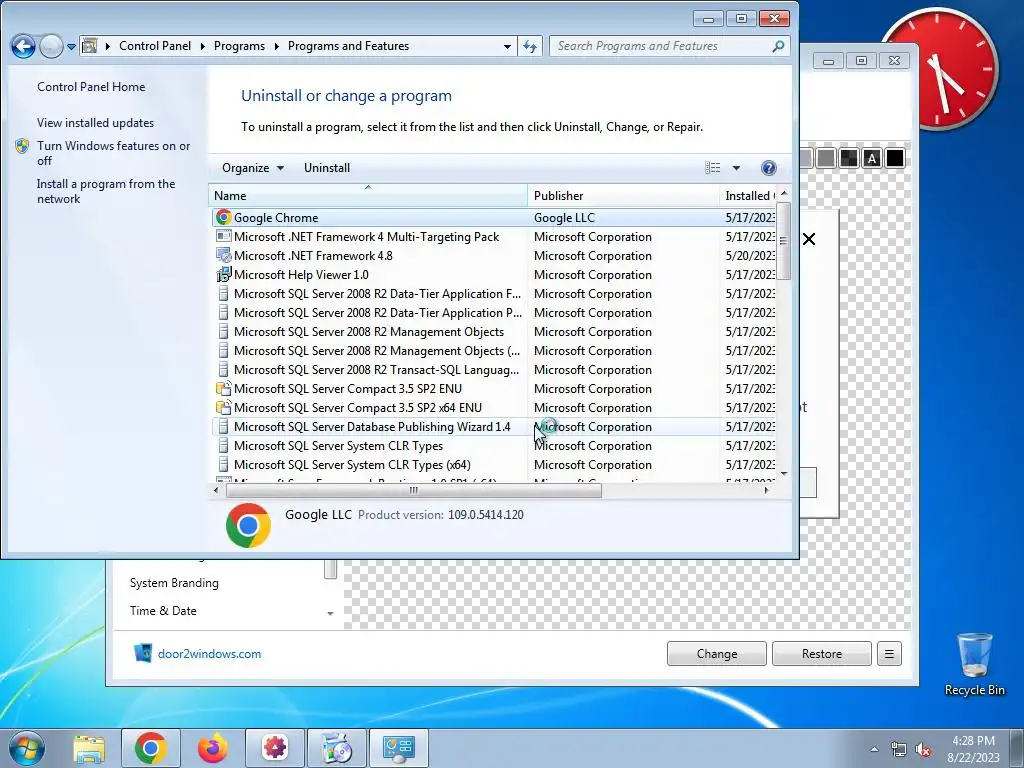Sort by the Name column header
This screenshot has height=768, width=1024.
pos(368,195)
